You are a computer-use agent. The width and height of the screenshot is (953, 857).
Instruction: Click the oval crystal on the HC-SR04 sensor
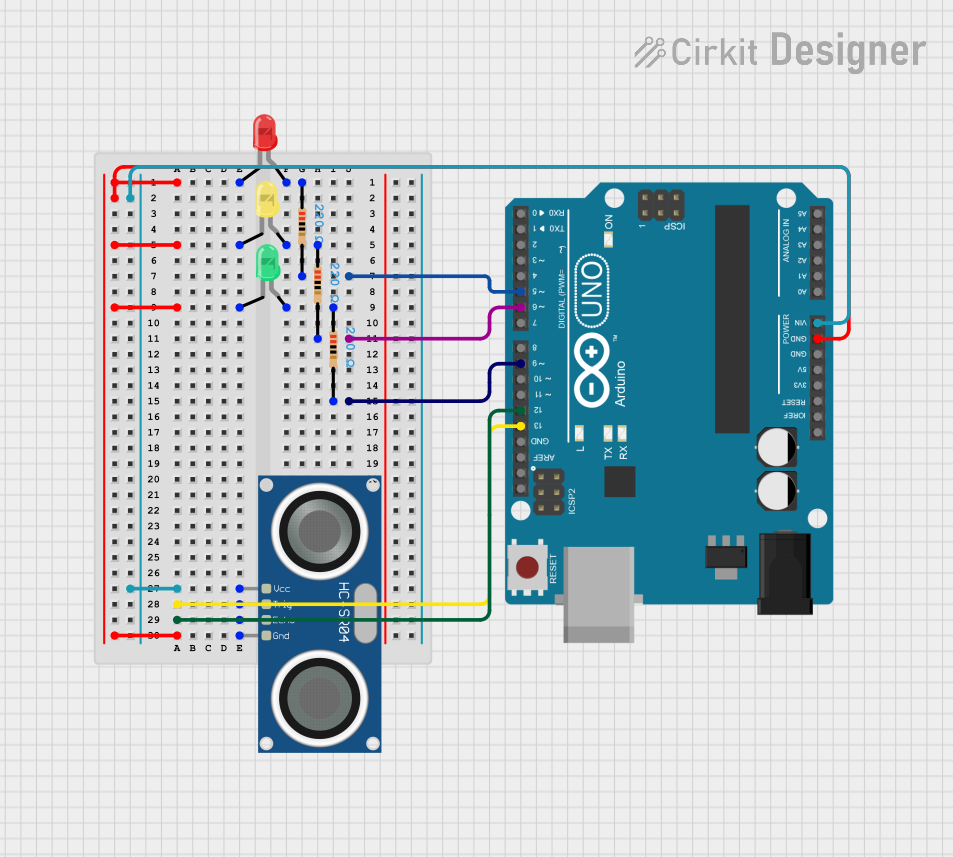(x=365, y=613)
